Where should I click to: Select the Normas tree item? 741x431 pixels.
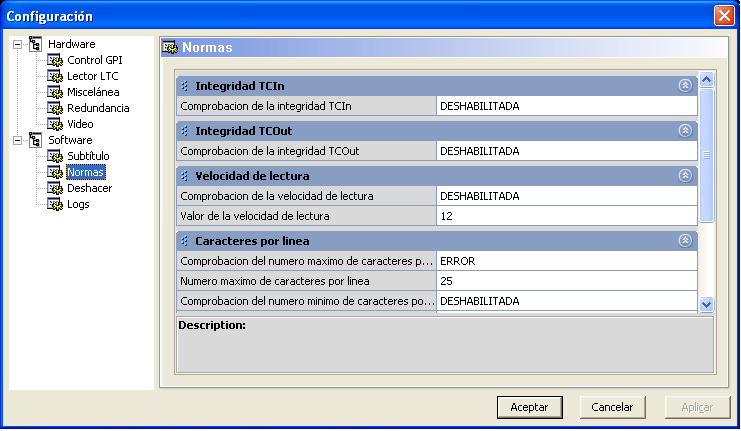pos(85,172)
